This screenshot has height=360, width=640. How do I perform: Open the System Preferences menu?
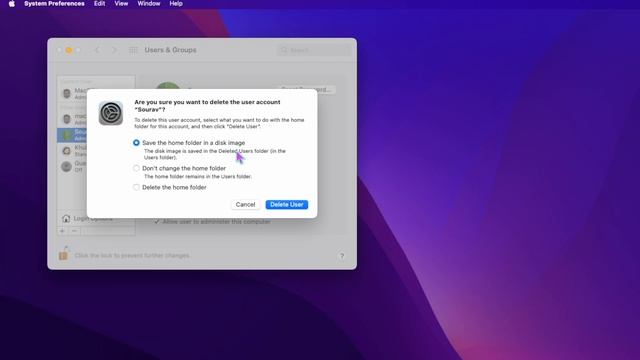(x=54, y=4)
